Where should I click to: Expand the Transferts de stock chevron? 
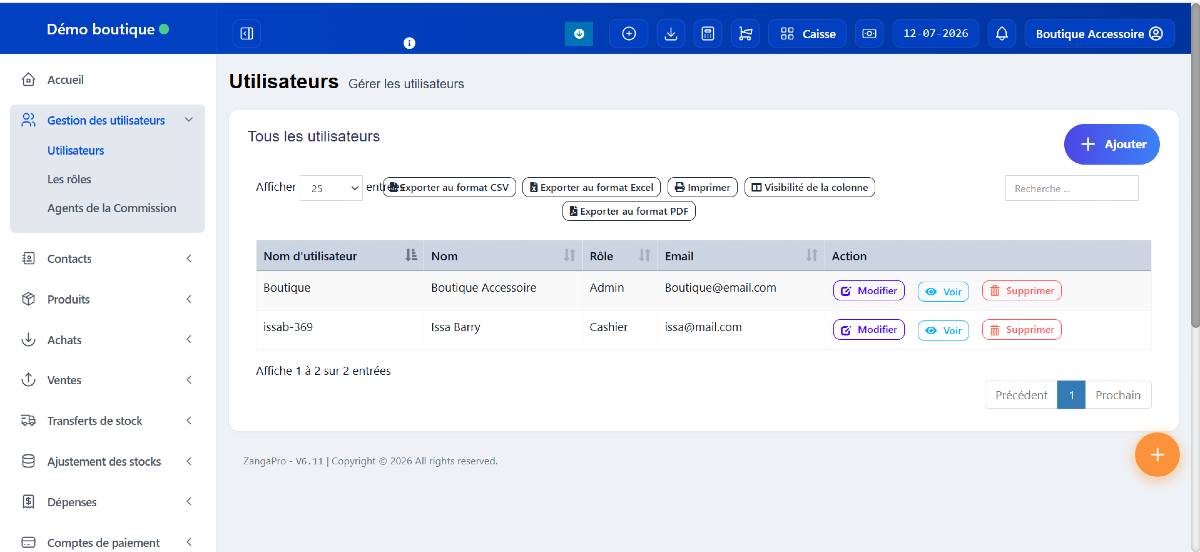[x=189, y=421]
